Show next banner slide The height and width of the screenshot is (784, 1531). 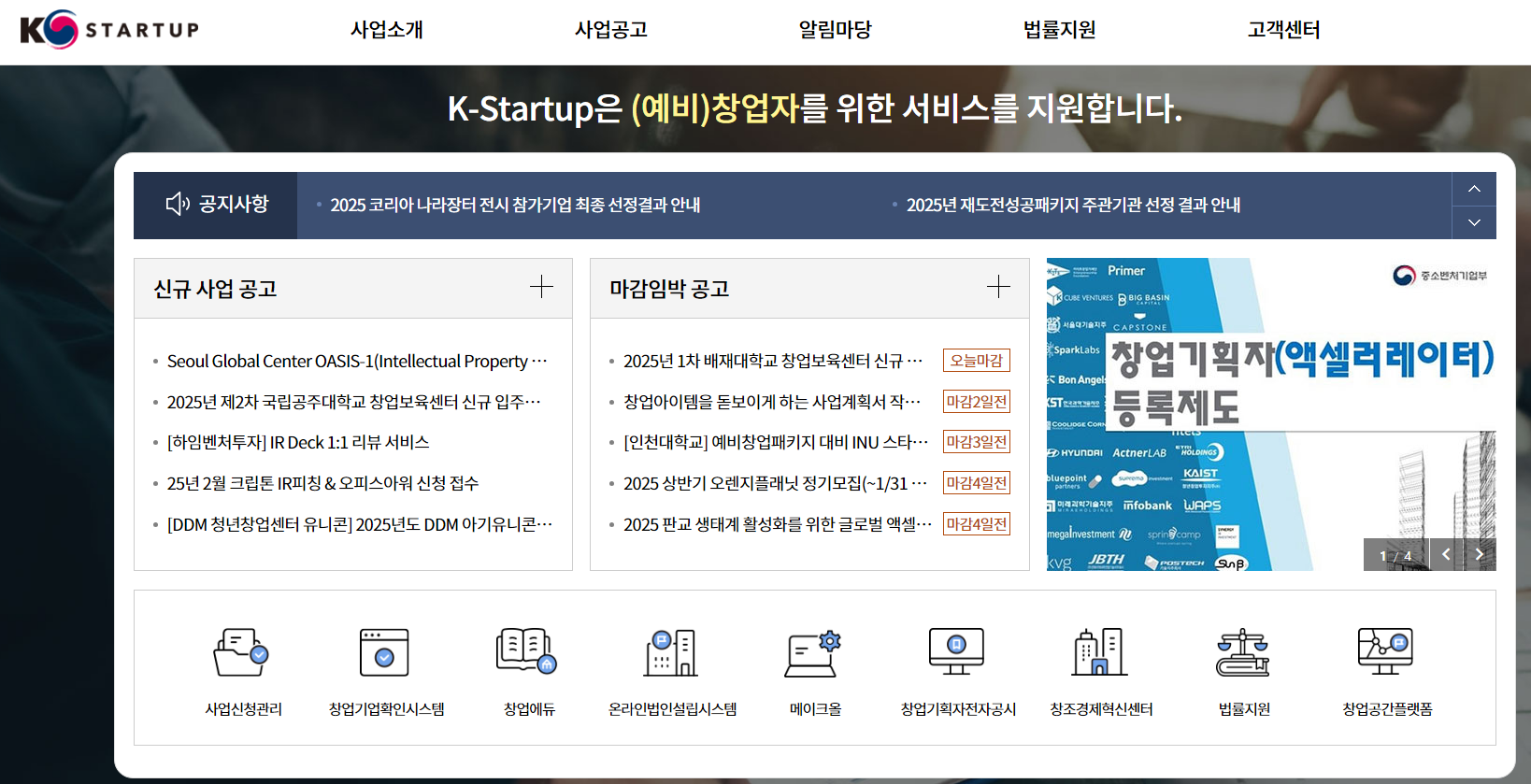(1480, 554)
